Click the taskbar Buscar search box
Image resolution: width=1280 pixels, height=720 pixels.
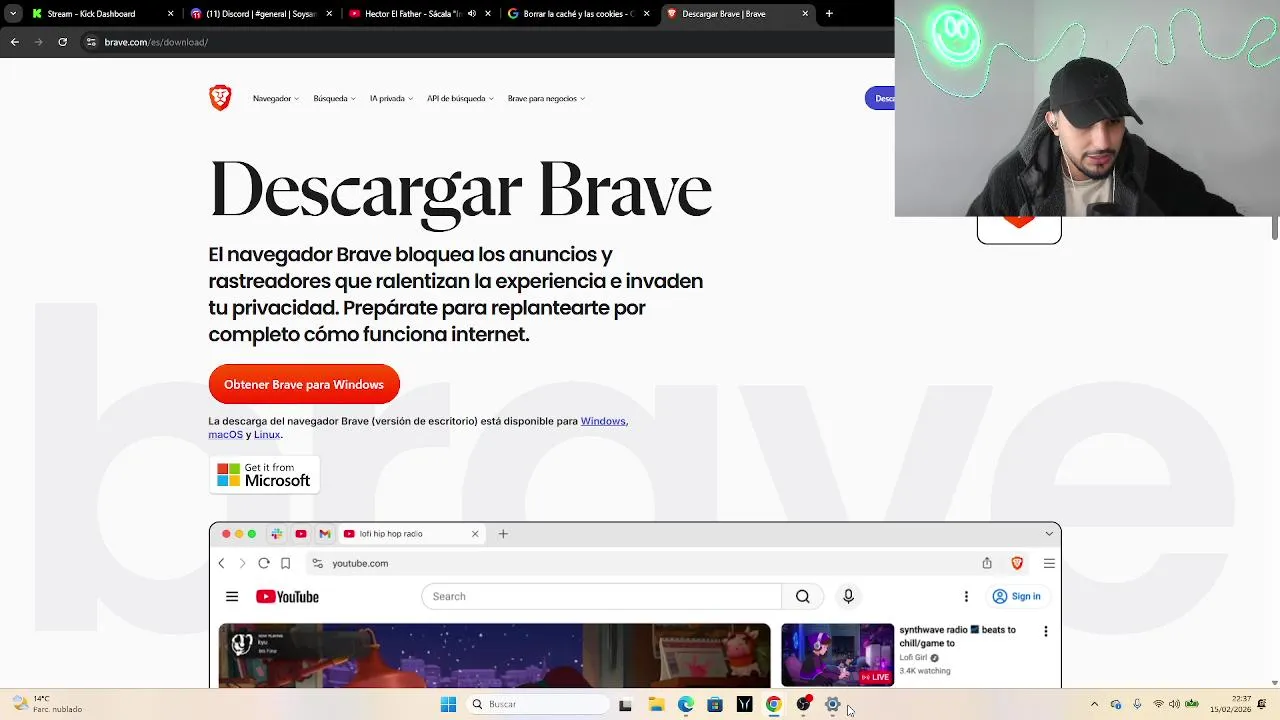pyautogui.click(x=538, y=704)
